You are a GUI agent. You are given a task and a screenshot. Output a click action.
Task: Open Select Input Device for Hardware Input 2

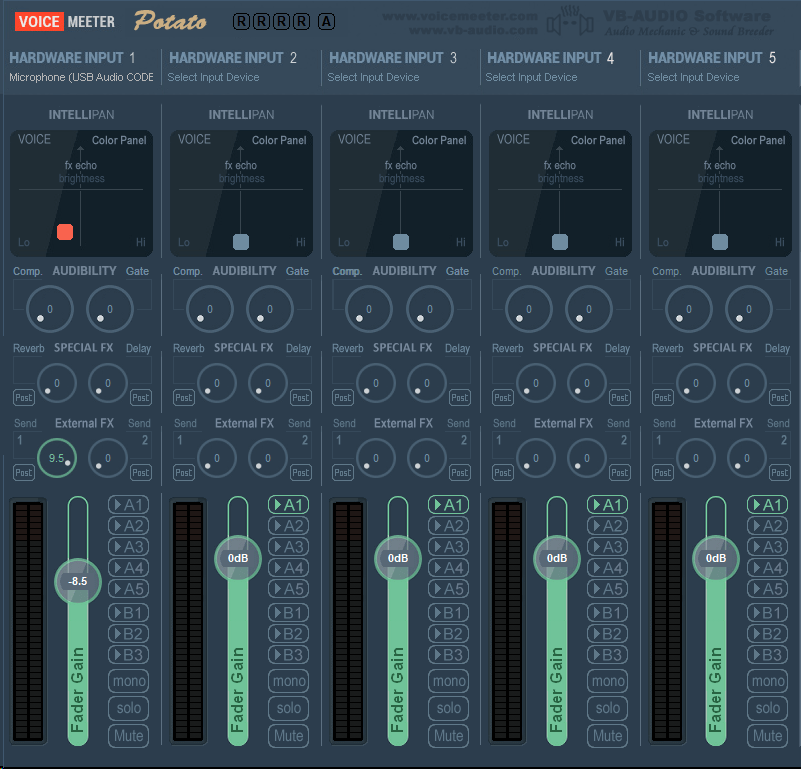point(214,77)
